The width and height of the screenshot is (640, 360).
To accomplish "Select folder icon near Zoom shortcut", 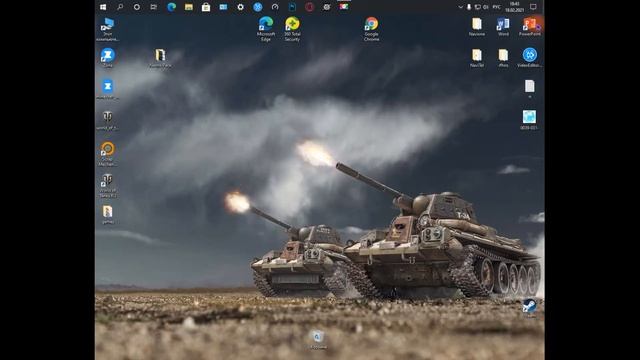I will point(160,58).
